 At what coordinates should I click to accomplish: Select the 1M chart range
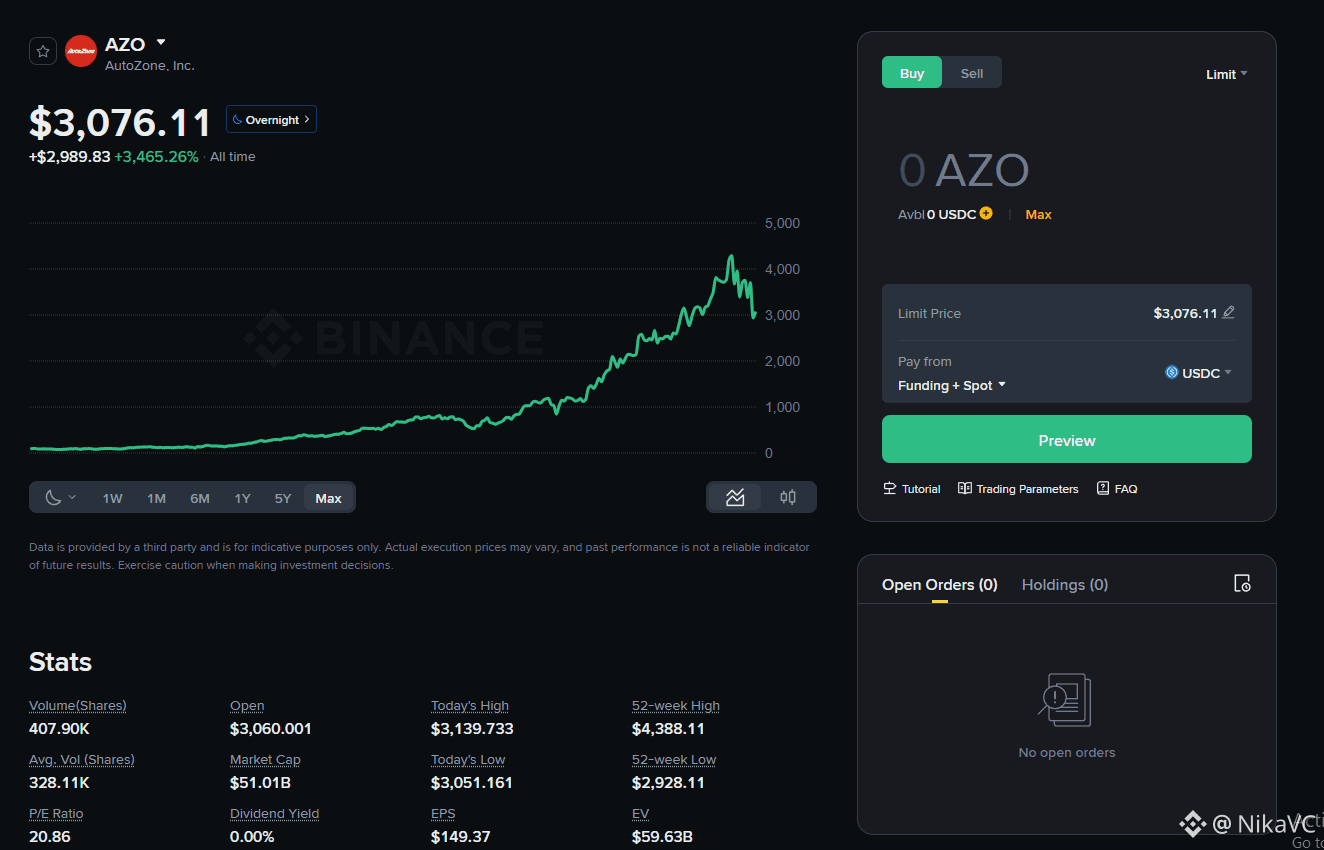156,498
